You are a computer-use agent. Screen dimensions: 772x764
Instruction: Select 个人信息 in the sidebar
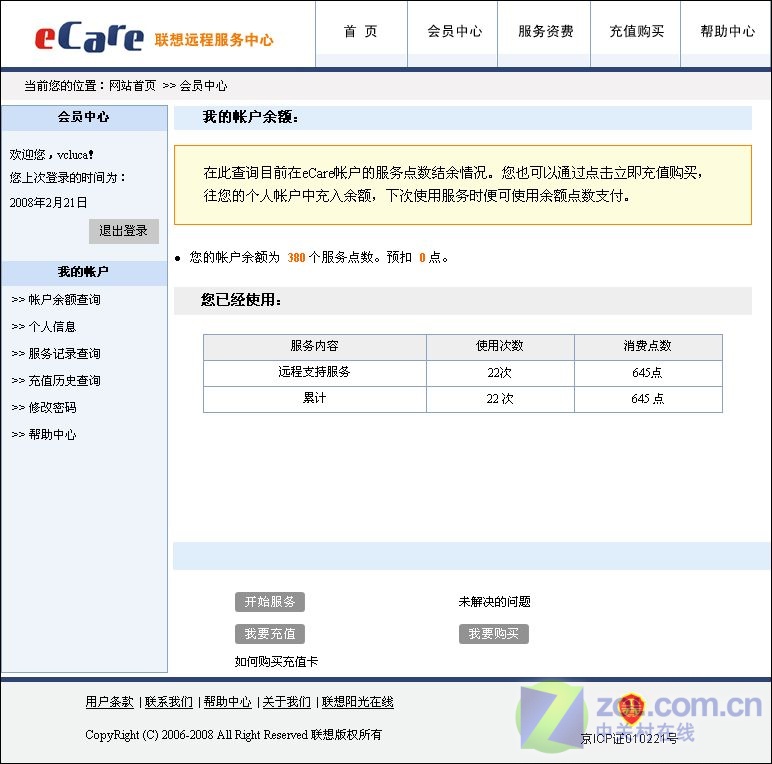pyautogui.click(x=52, y=326)
